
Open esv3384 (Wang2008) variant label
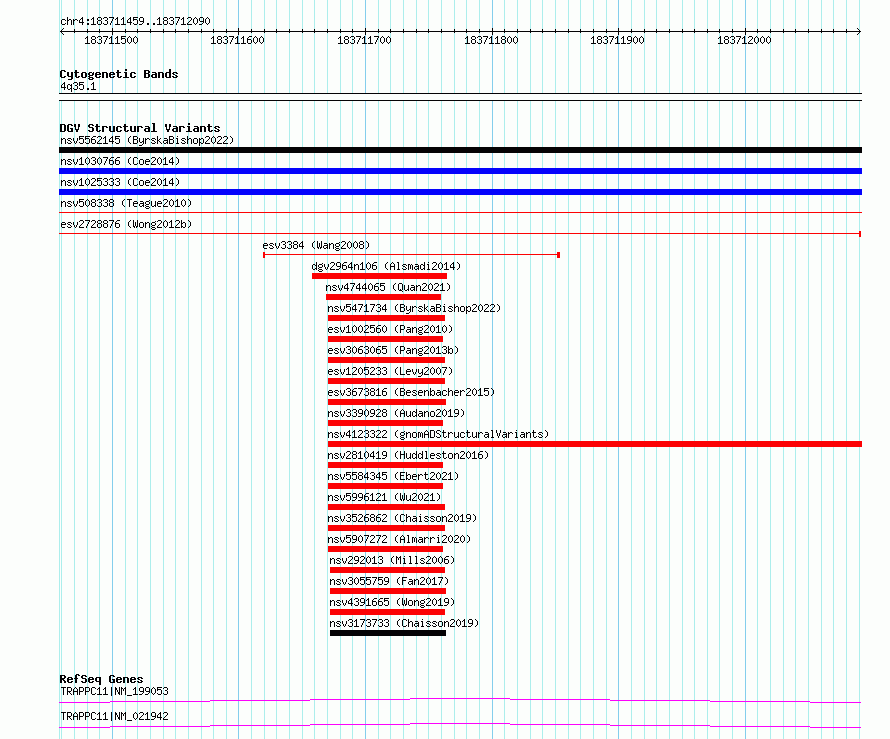(x=316, y=245)
